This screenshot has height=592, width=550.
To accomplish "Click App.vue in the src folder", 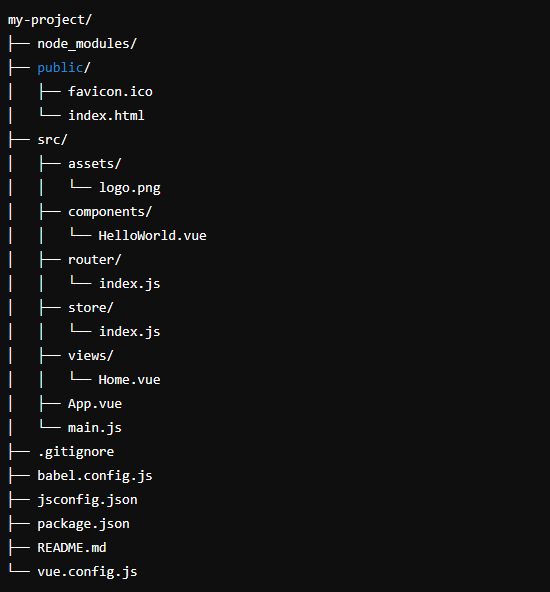I will pyautogui.click(x=95, y=404).
